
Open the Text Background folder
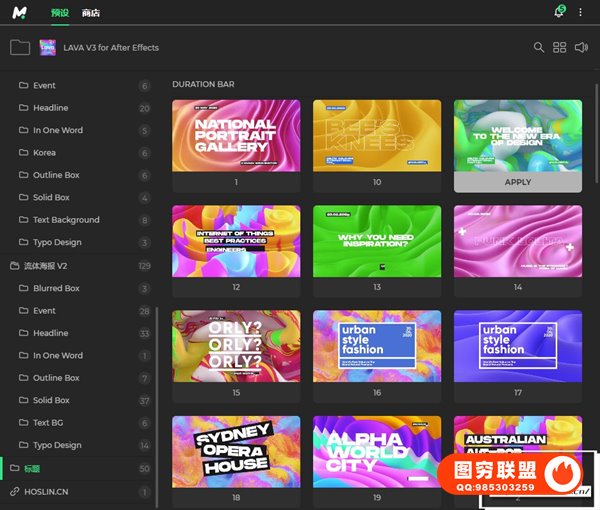click(66, 220)
